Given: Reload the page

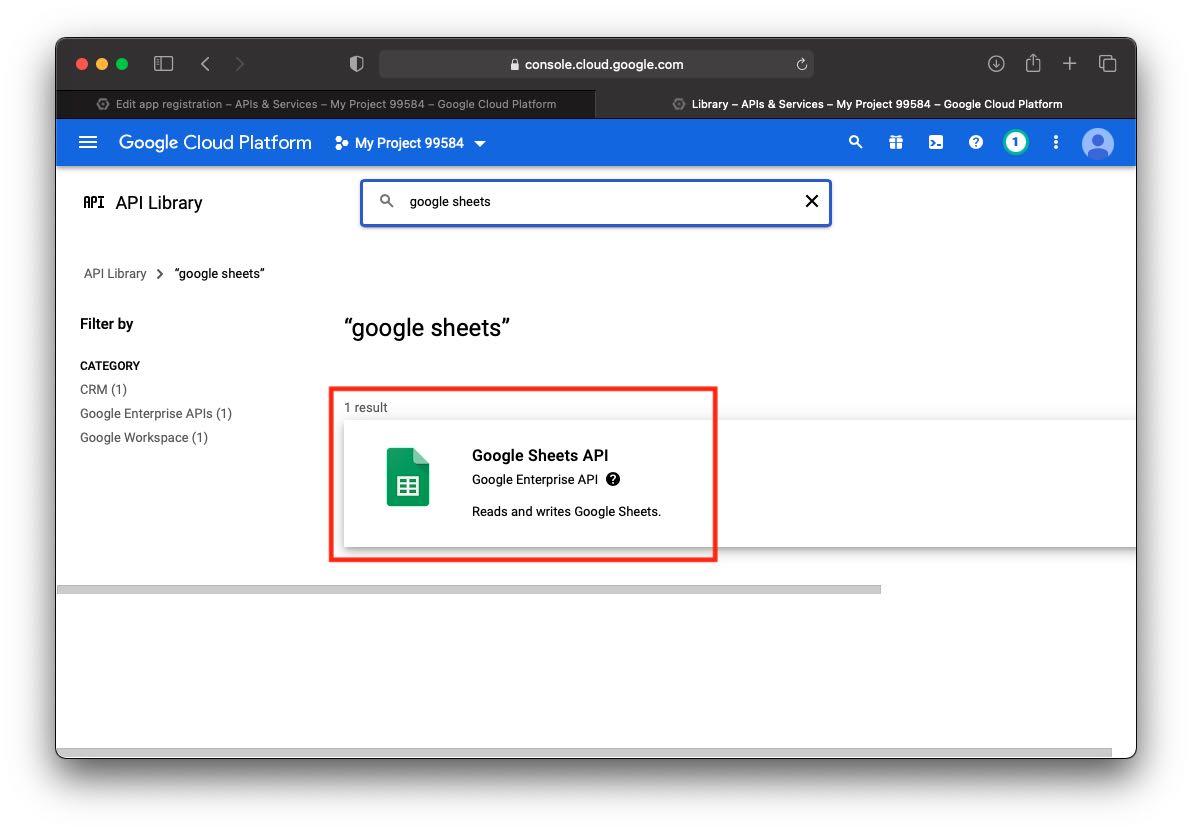Looking at the screenshot, I should (801, 65).
